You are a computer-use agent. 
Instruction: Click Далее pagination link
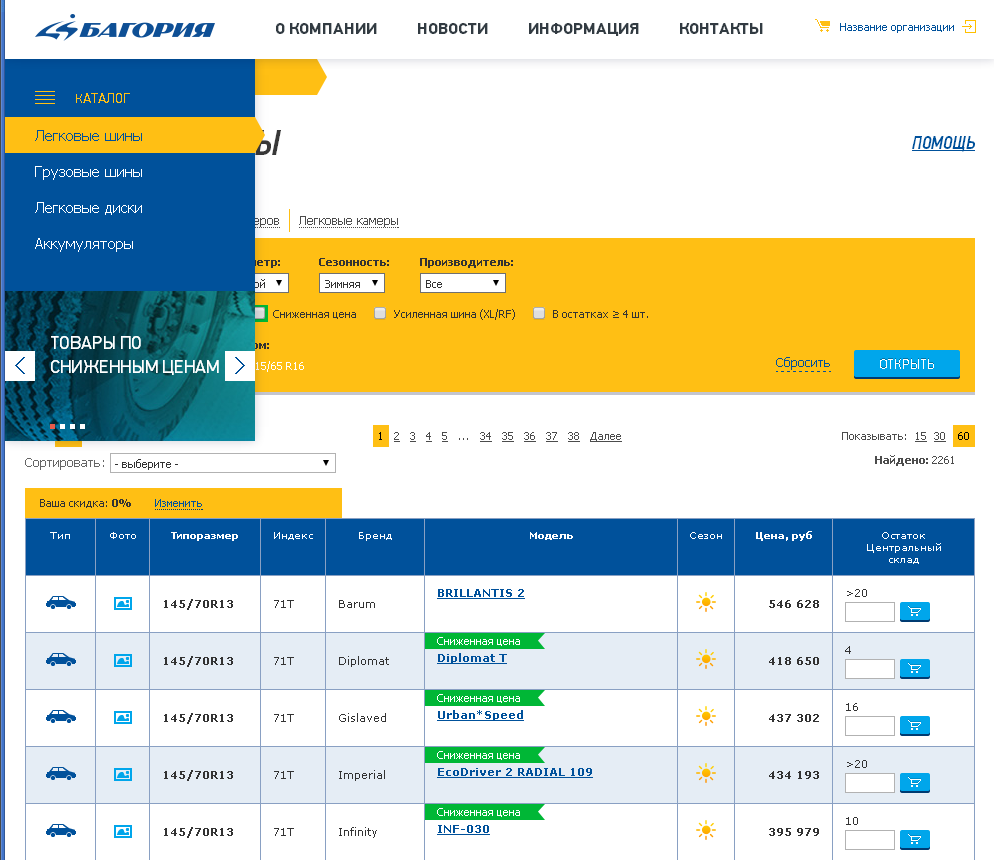[605, 436]
